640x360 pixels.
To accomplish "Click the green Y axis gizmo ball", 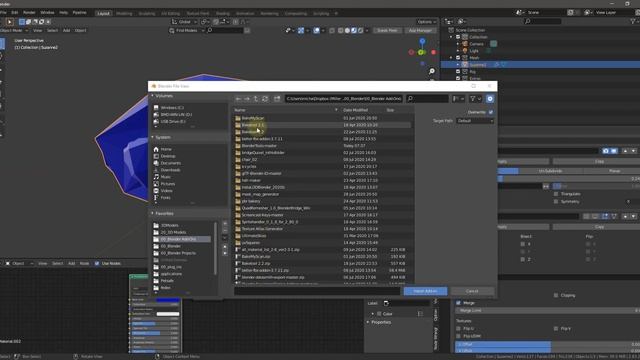I will [x=420, y=52].
